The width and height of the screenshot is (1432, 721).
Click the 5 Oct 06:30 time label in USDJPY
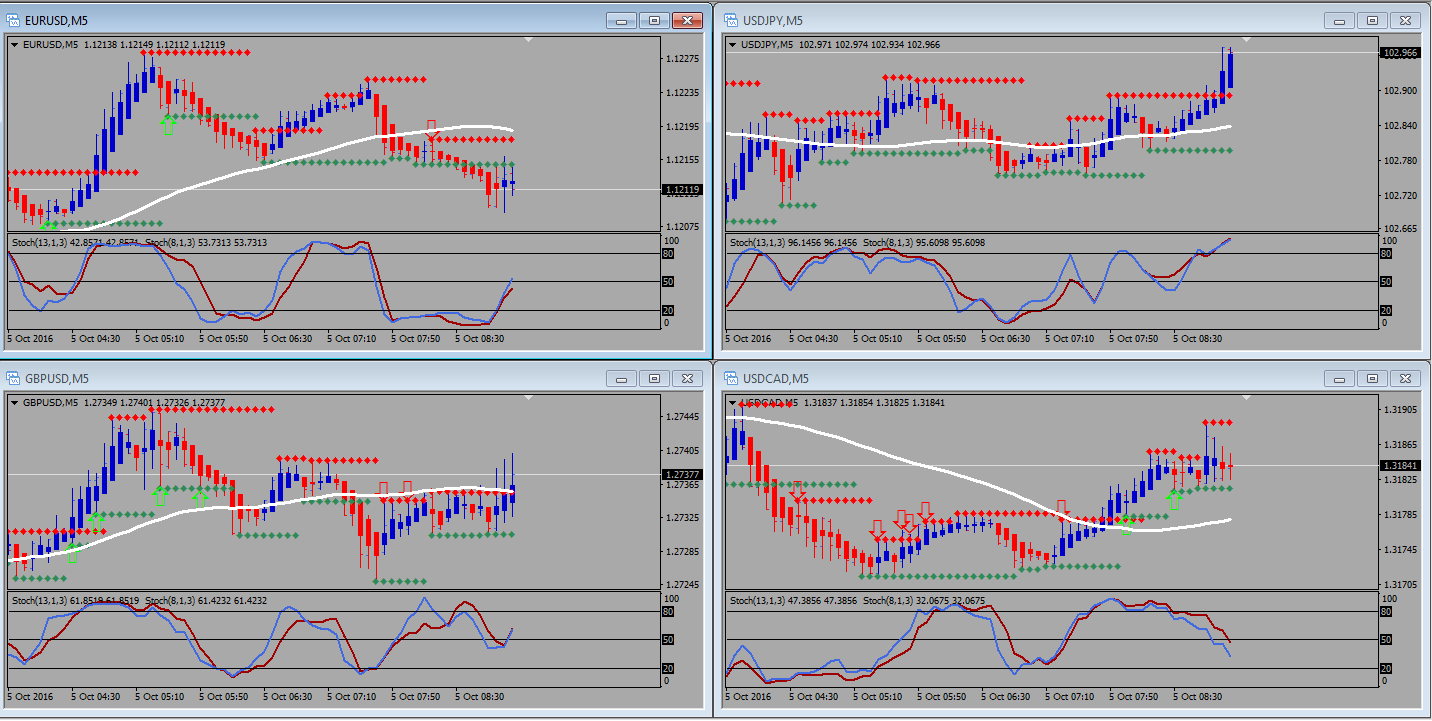point(1005,339)
